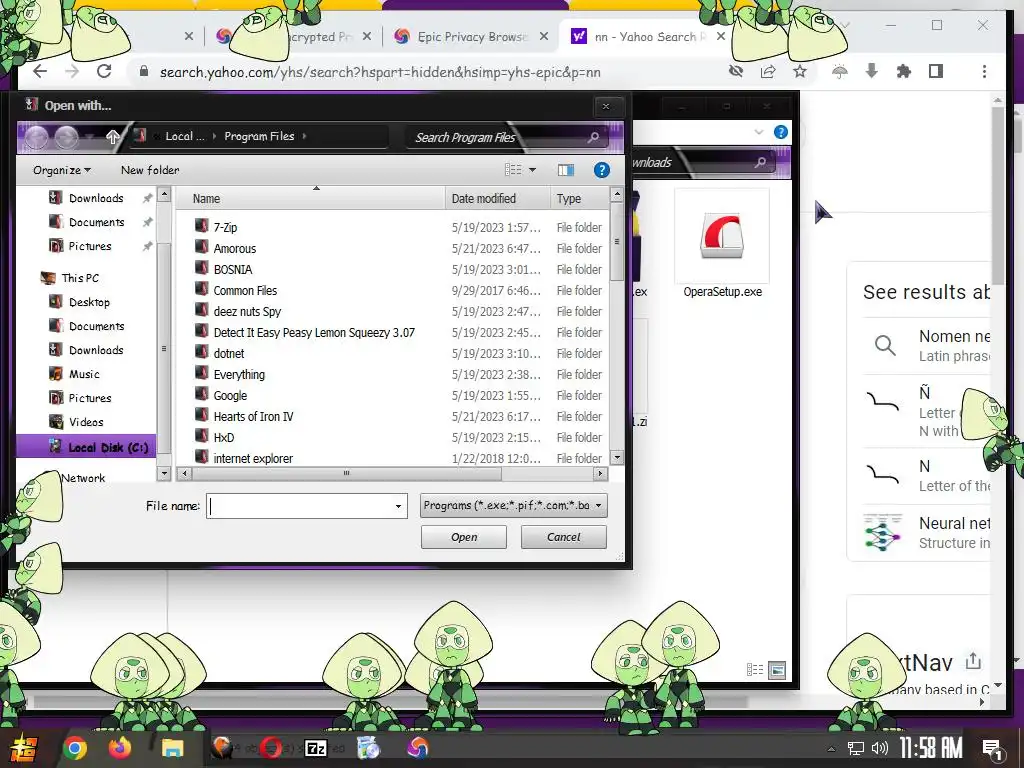The width and height of the screenshot is (1024, 768).
Task: Open Firefox from the taskbar
Action: click(120, 748)
